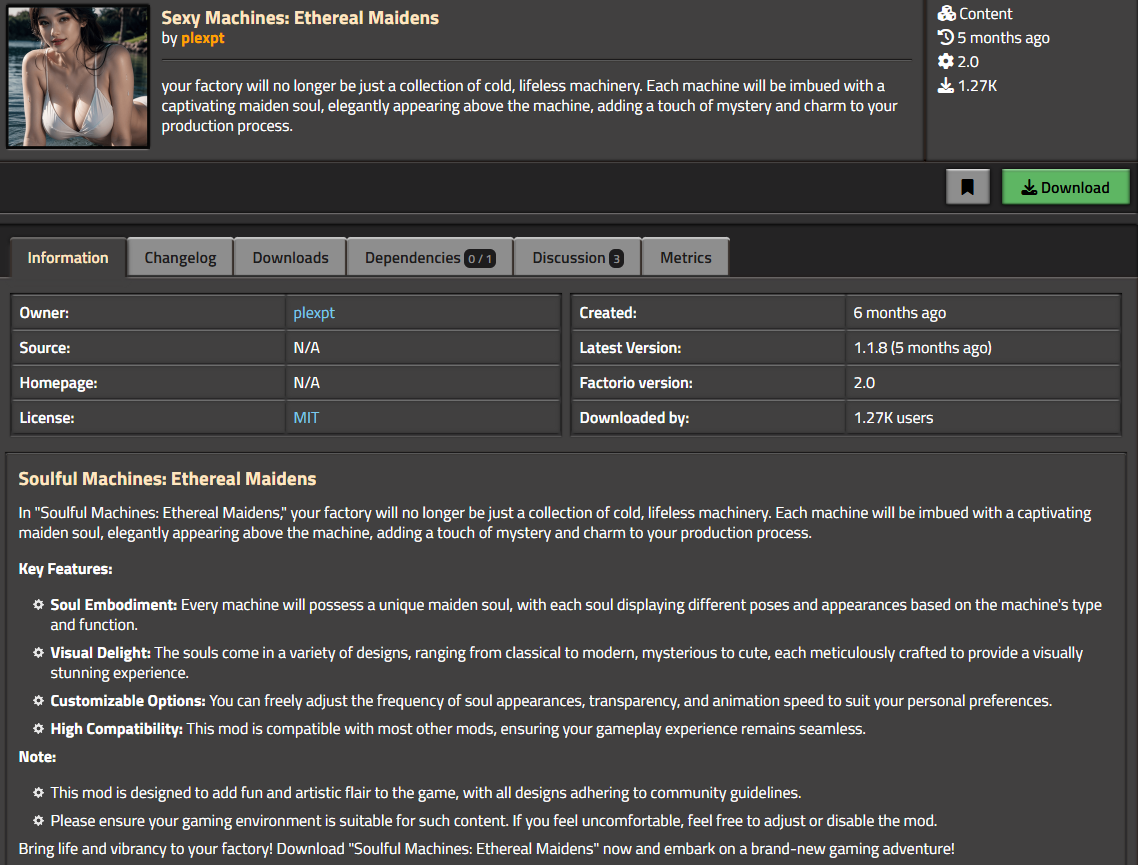Click the 1.27K downloads text in sidebar

[x=977, y=86]
